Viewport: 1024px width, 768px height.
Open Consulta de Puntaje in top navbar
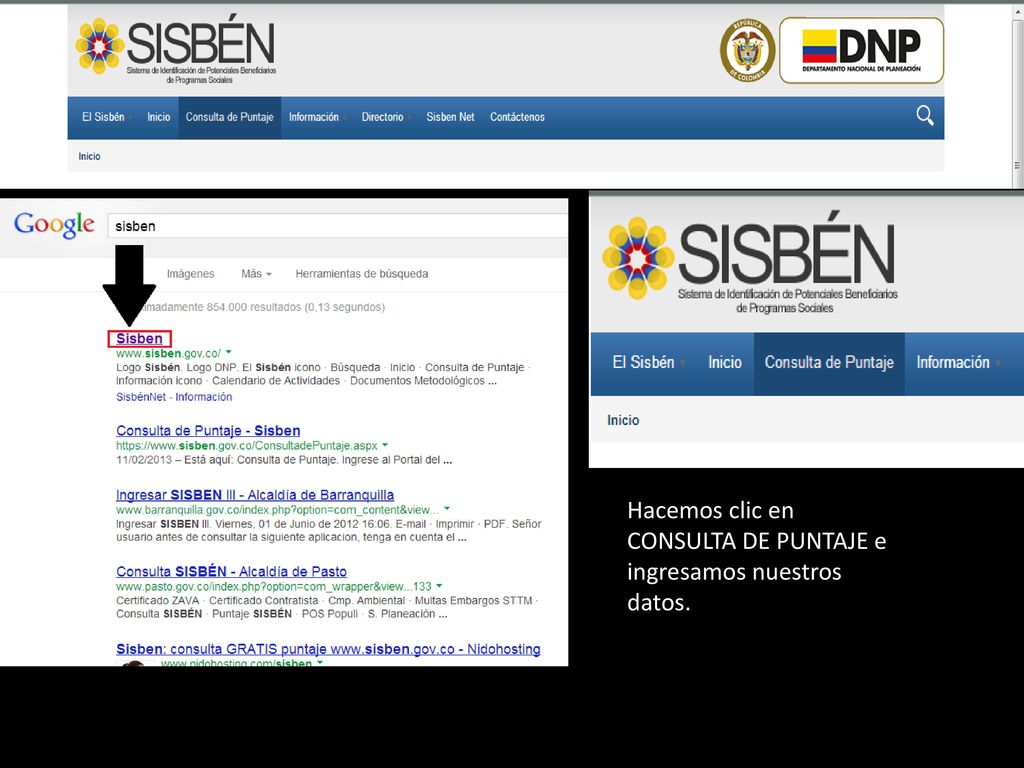pyautogui.click(x=229, y=117)
